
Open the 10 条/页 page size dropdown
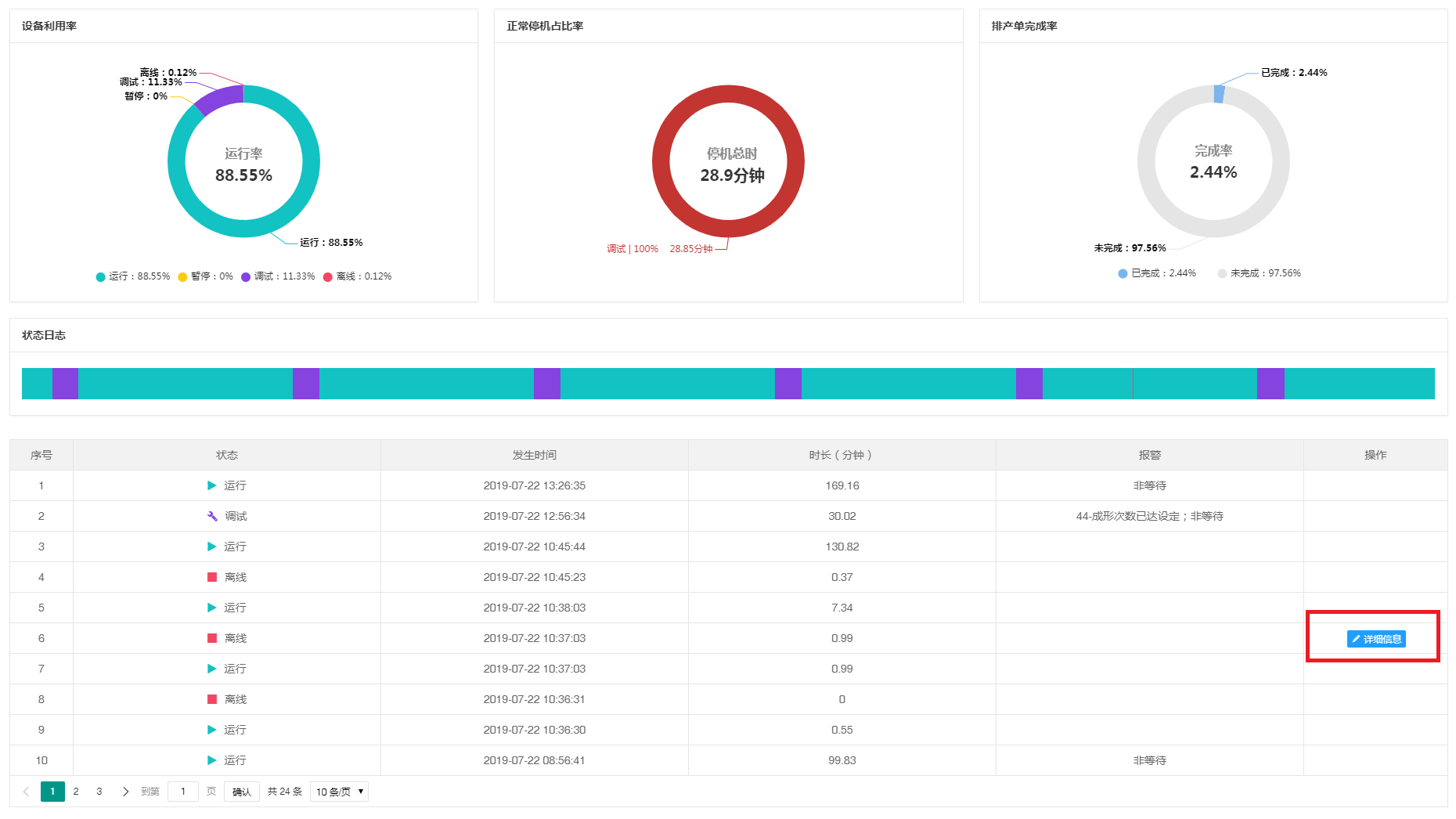coord(339,792)
